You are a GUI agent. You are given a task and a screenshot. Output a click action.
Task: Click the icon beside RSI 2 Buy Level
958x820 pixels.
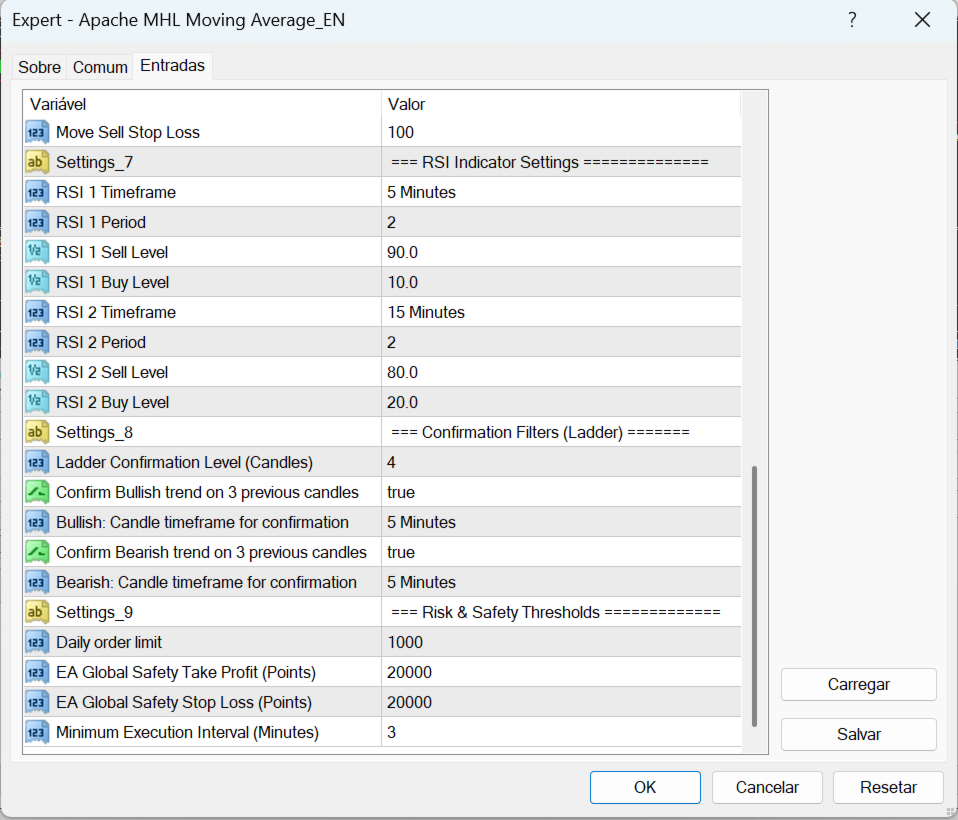pos(37,402)
